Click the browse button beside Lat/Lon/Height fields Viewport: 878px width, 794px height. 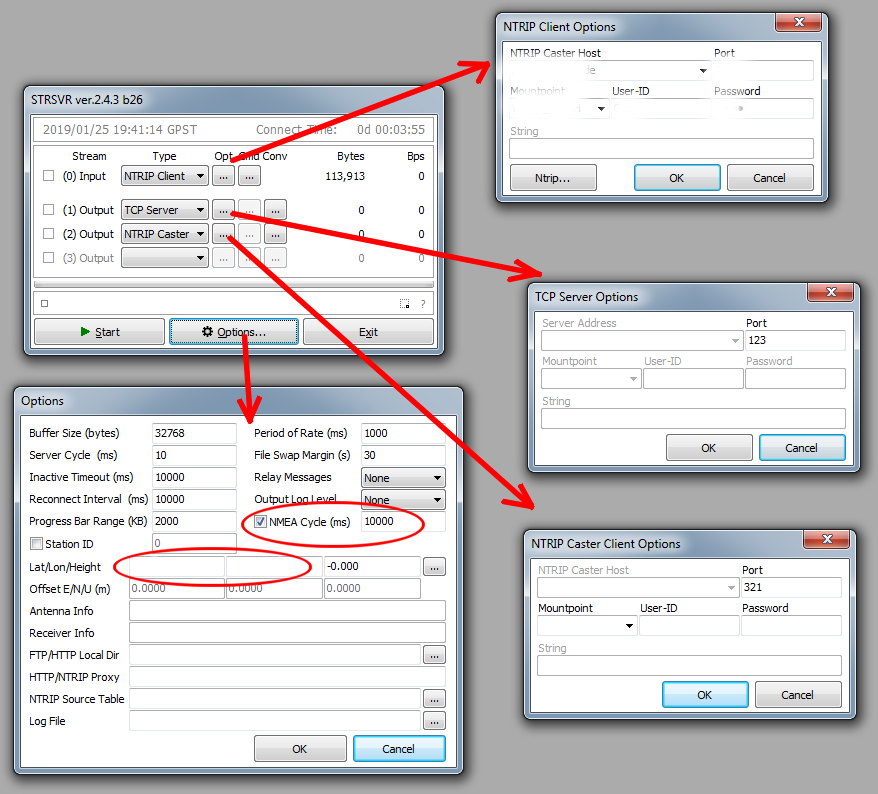pos(434,567)
